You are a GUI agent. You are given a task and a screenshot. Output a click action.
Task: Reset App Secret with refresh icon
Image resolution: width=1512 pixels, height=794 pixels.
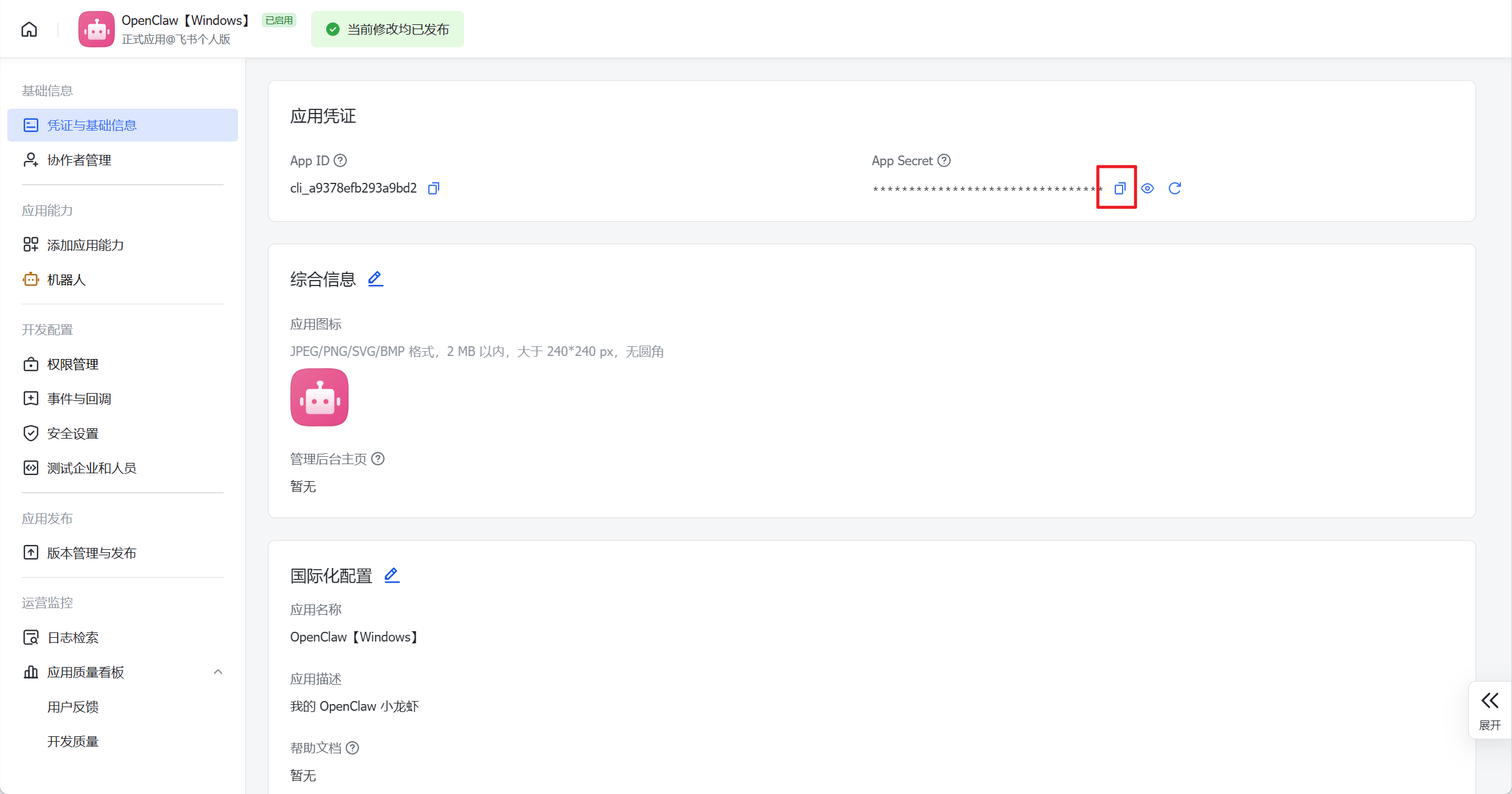click(1174, 188)
